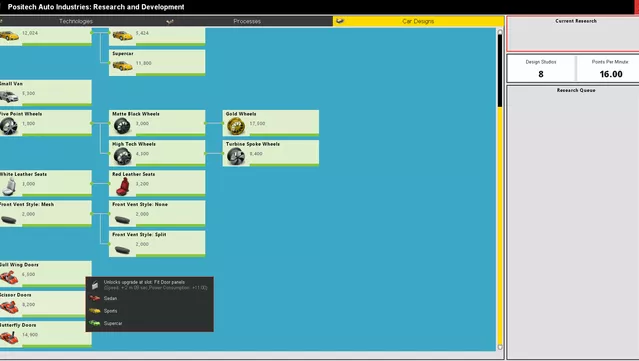Select the Small Van vehicle icon
639x361 pixels.
click(9, 97)
